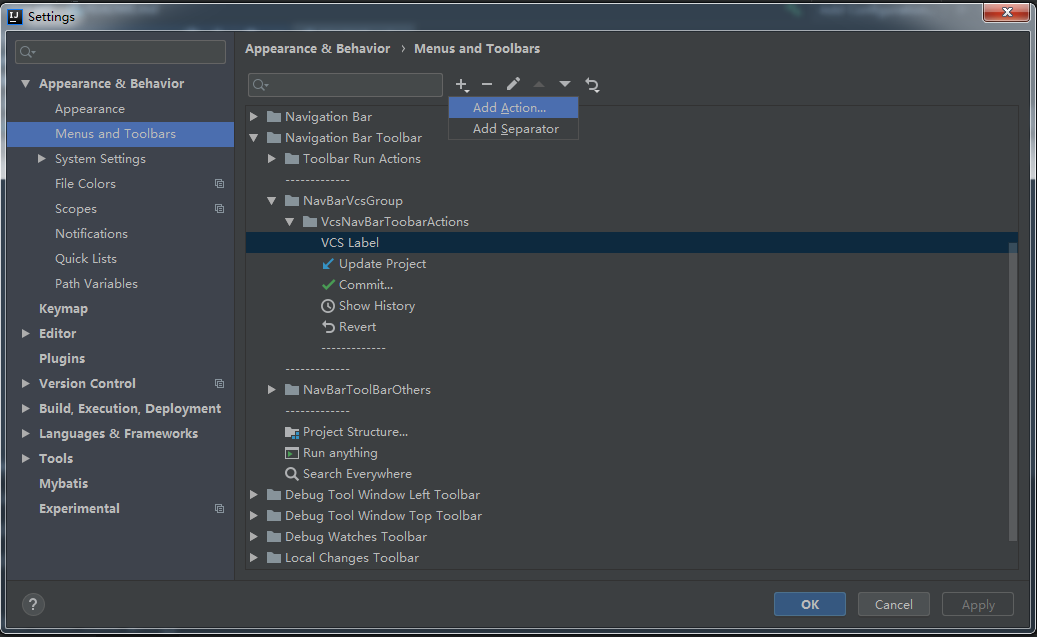Collapse the NavBarVcsGroup folder
The image size is (1037, 637).
point(272,201)
